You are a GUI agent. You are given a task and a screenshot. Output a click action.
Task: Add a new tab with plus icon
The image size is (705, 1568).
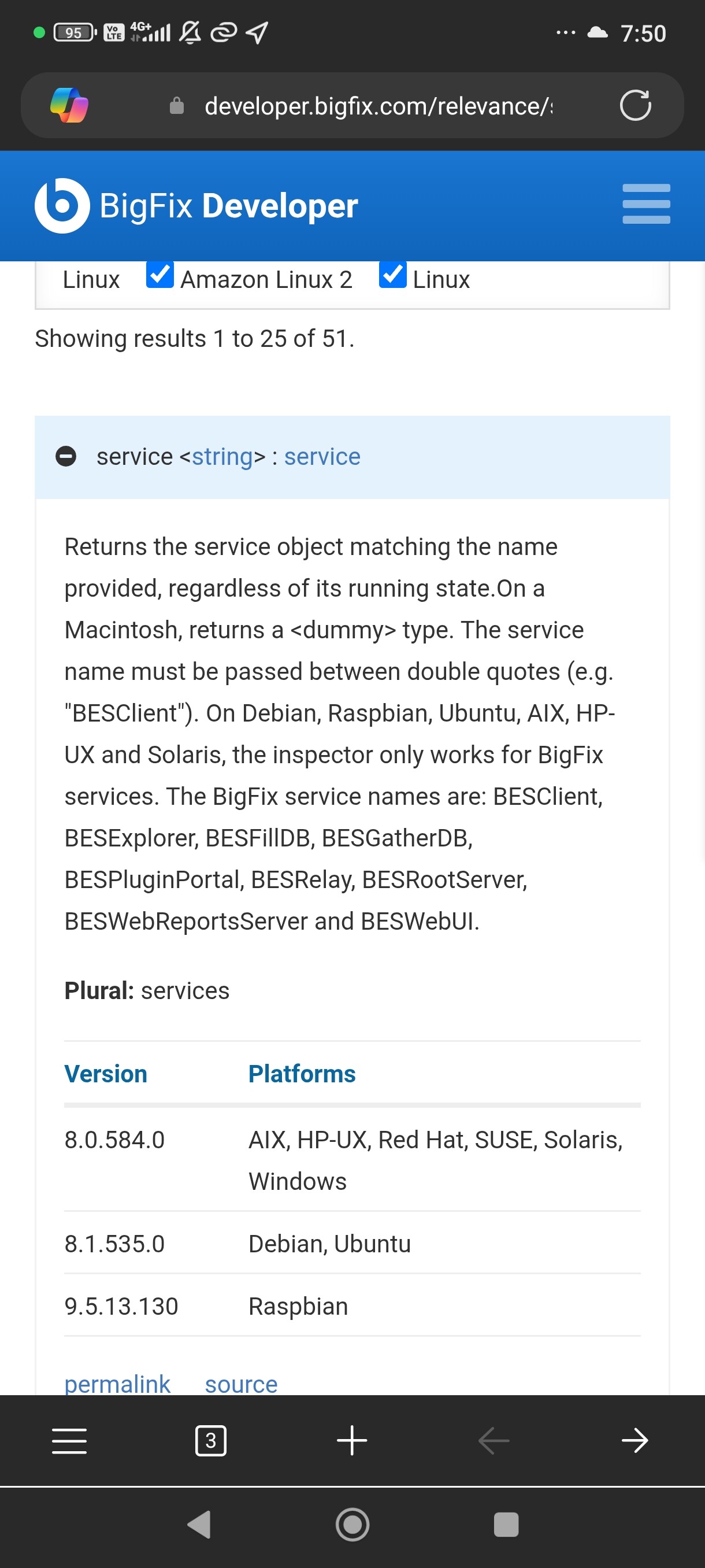(351, 1440)
